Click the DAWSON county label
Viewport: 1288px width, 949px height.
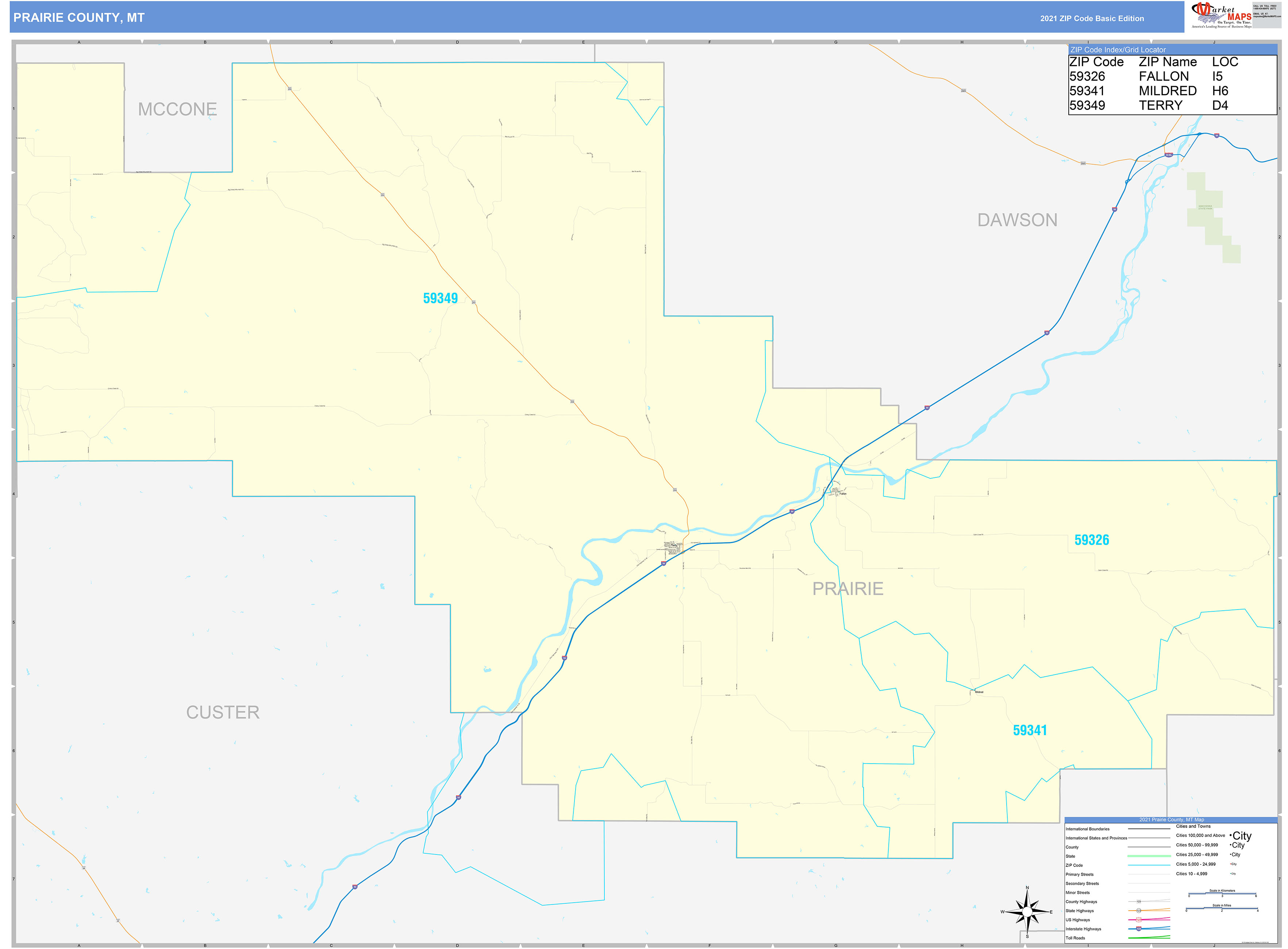click(1018, 220)
